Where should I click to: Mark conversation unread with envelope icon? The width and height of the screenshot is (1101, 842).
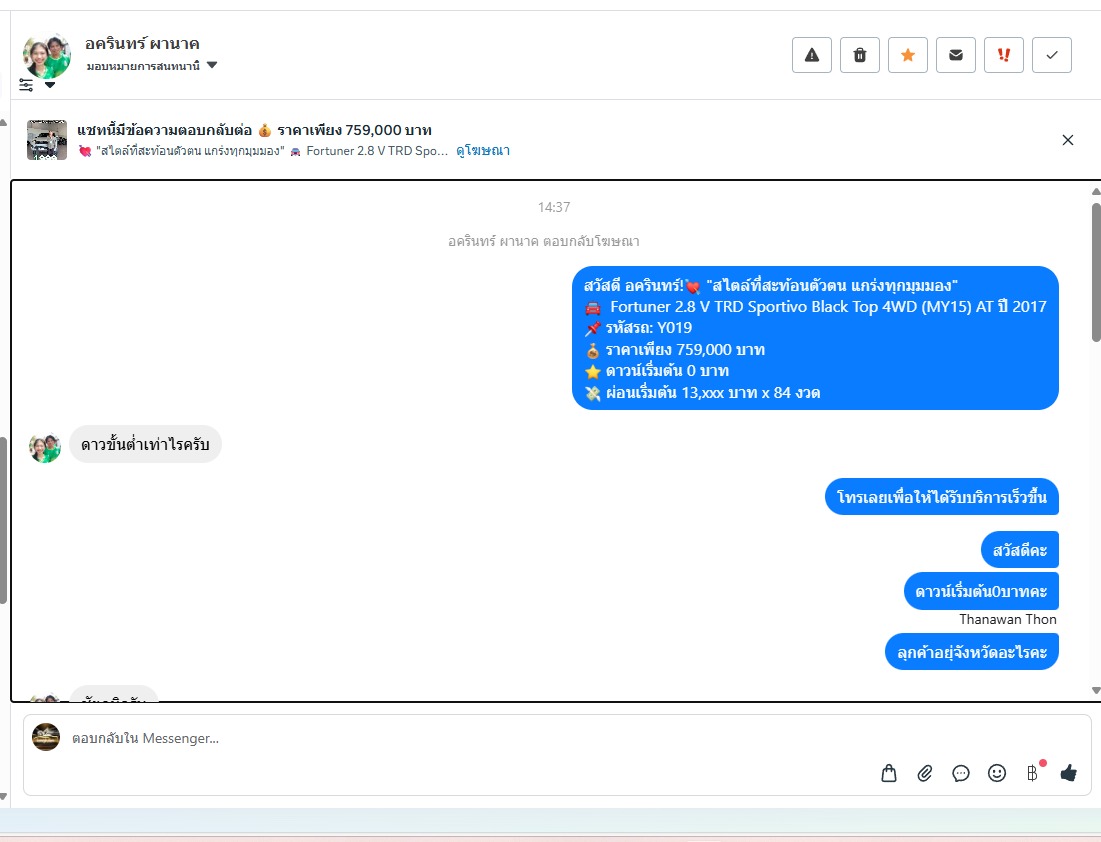point(956,55)
